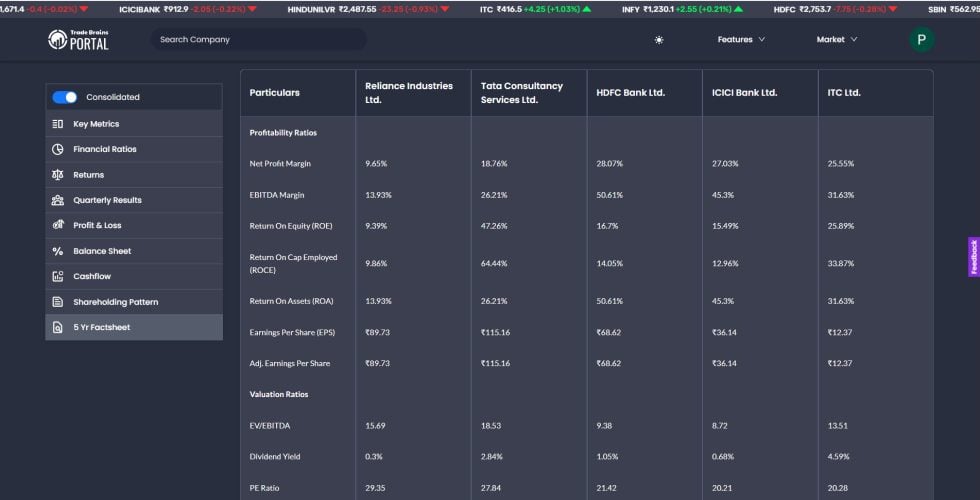
Task: Click the purple Feedback side button
Action: 974,257
